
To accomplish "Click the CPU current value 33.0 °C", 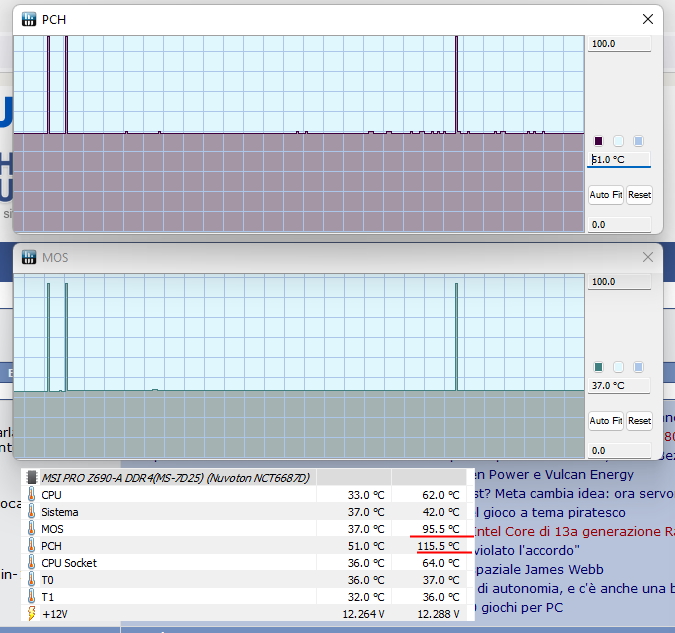I will tap(366, 495).
